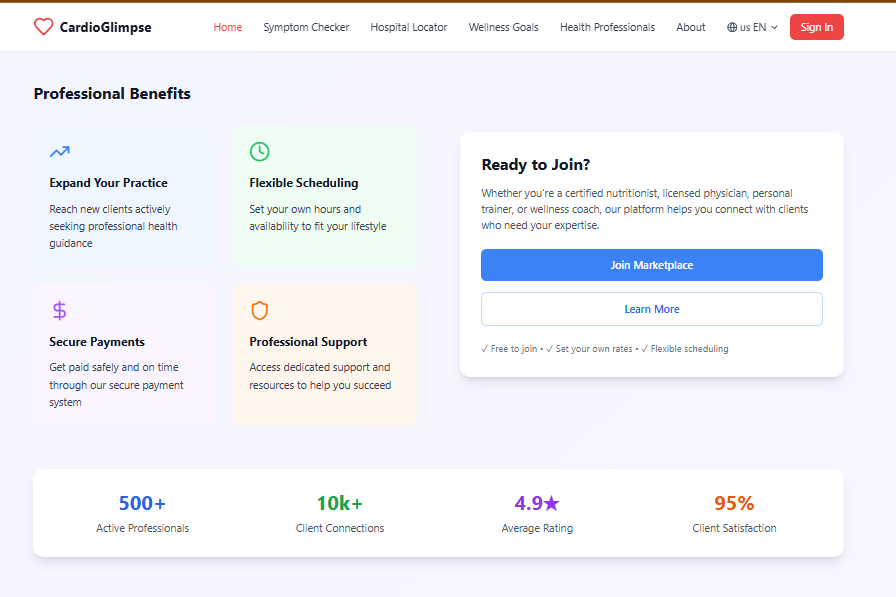This screenshot has height=597, width=896.
Task: Click the Client Satisfaction label
Action: click(734, 528)
